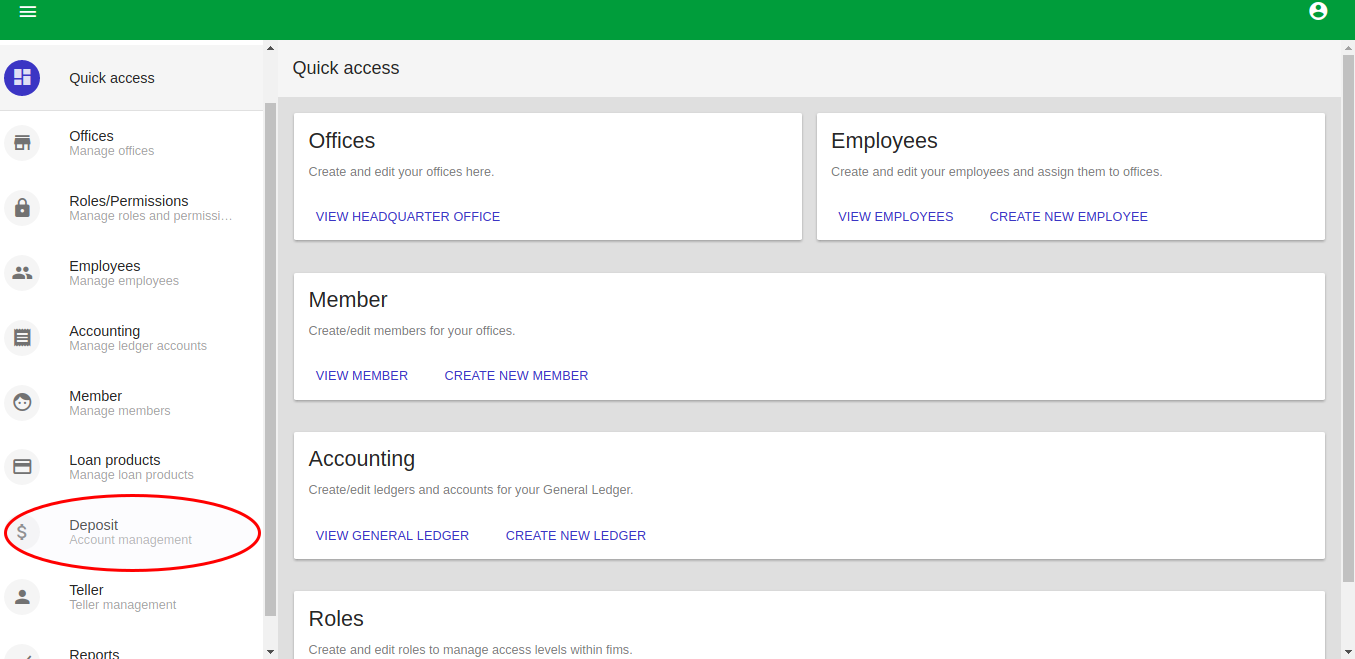Screen dimensions: 1355x659
Task: Click the sidebar scrollbar thumb
Action: point(270,359)
